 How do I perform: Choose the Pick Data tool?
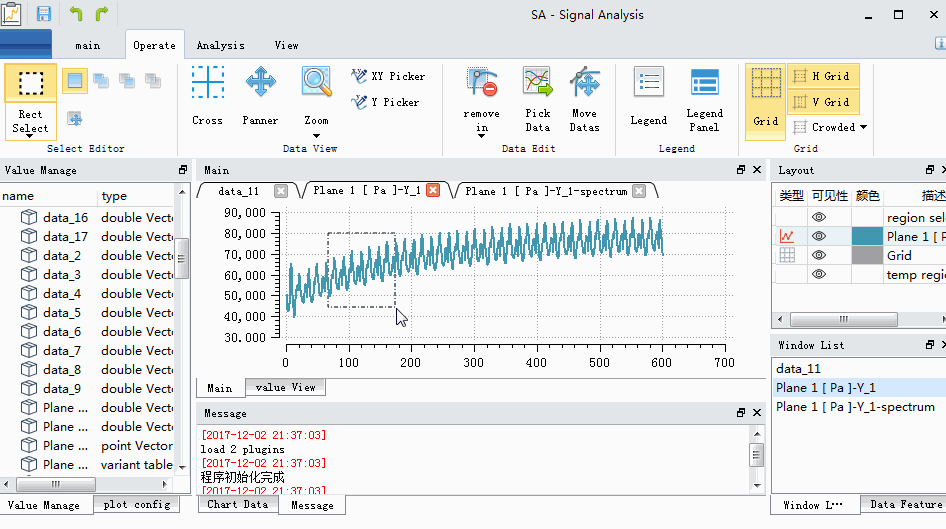click(x=538, y=100)
